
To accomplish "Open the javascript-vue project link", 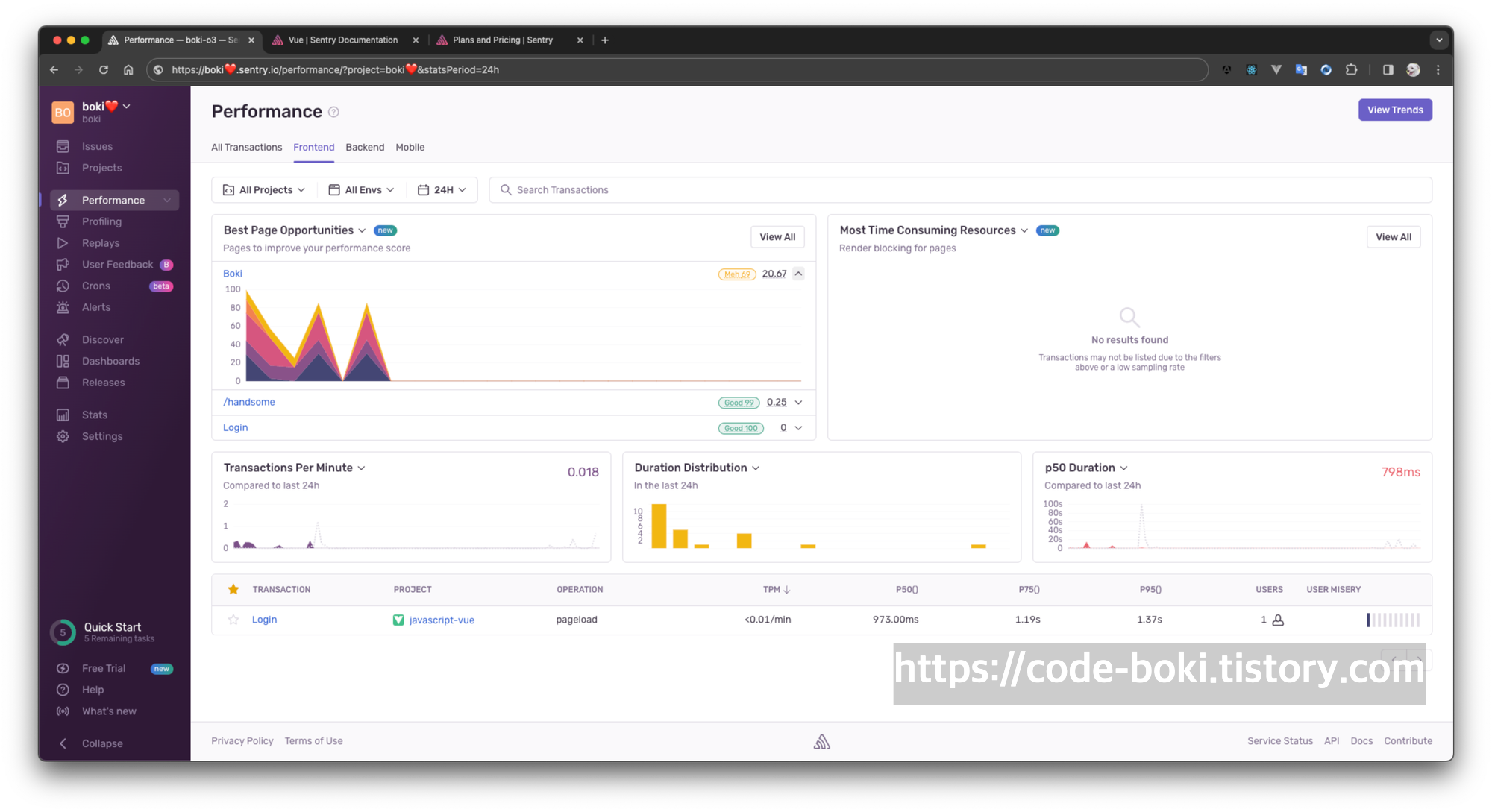I will click(x=441, y=620).
